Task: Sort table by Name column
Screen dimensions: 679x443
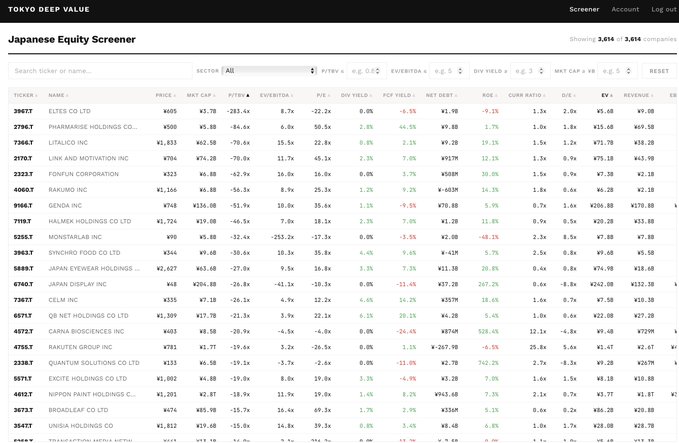Action: point(58,95)
